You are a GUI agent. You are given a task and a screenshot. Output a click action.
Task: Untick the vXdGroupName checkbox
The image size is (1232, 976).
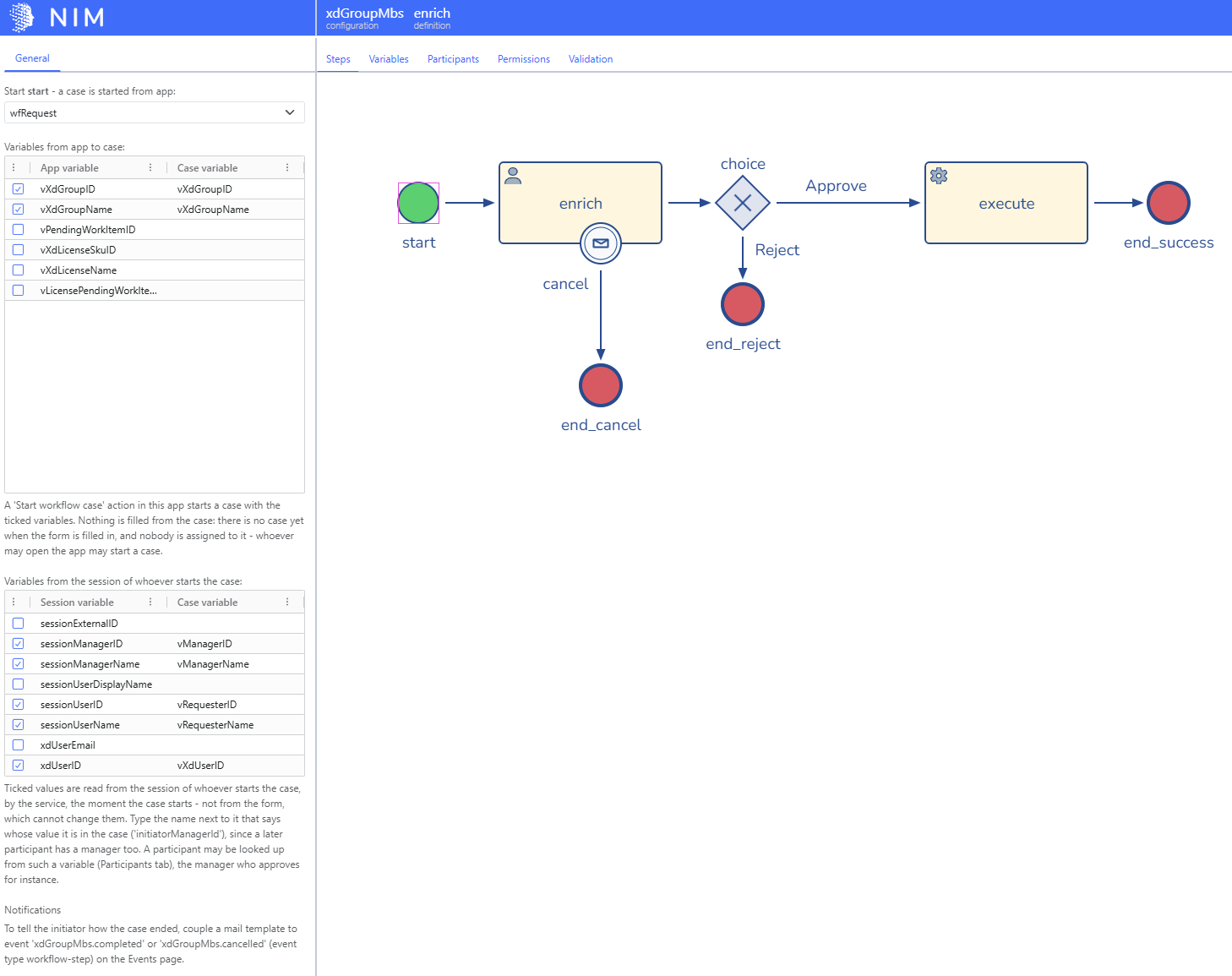[18, 210]
